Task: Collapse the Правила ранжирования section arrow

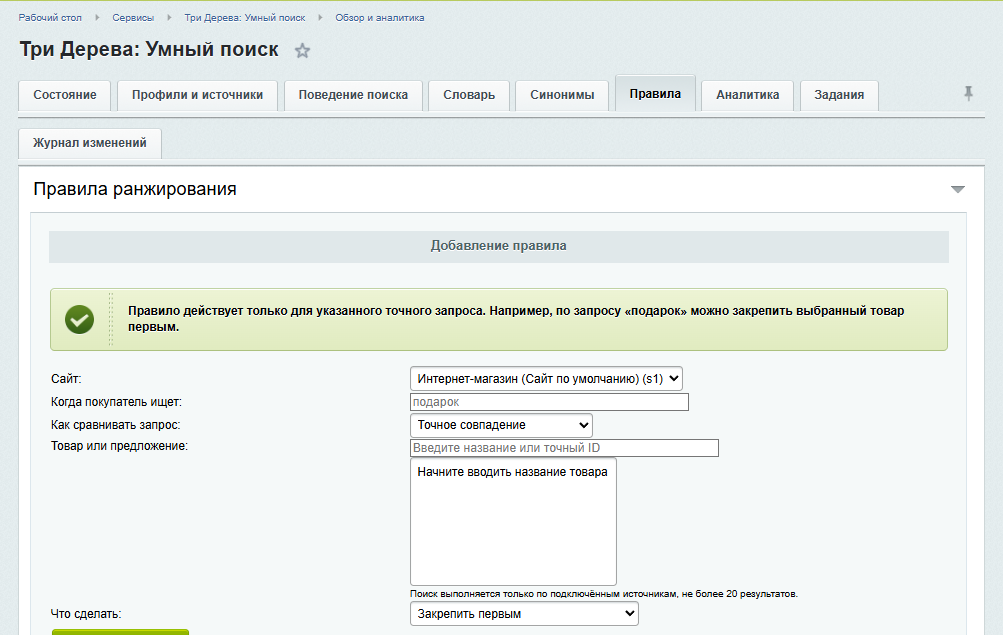Action: (957, 189)
